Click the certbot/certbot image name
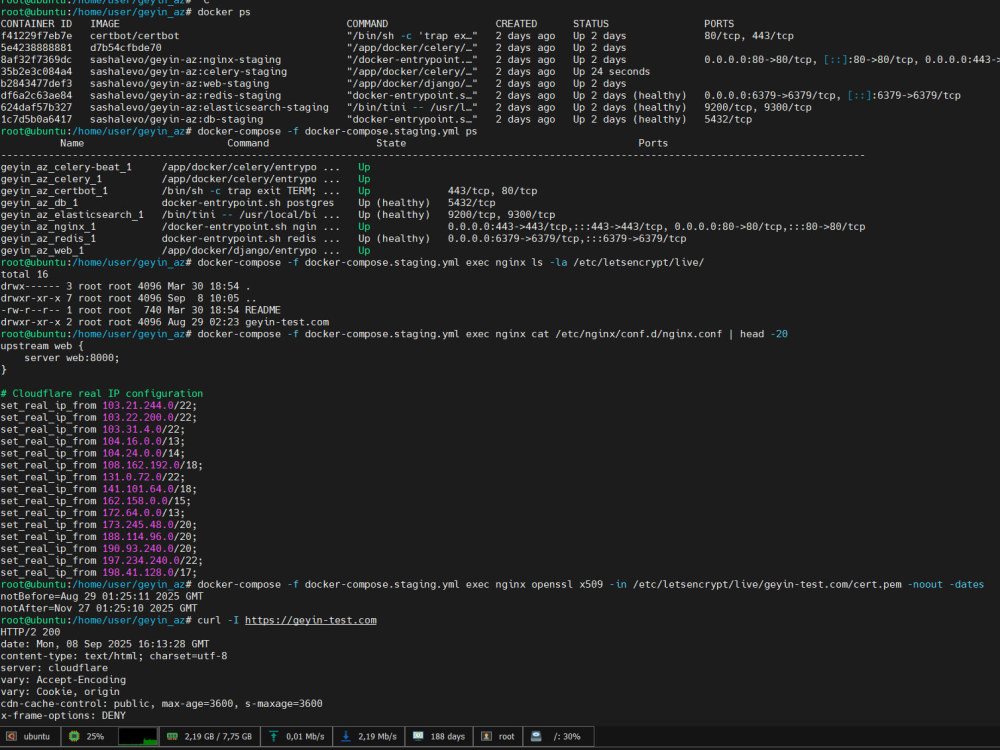 pyautogui.click(x=135, y=36)
